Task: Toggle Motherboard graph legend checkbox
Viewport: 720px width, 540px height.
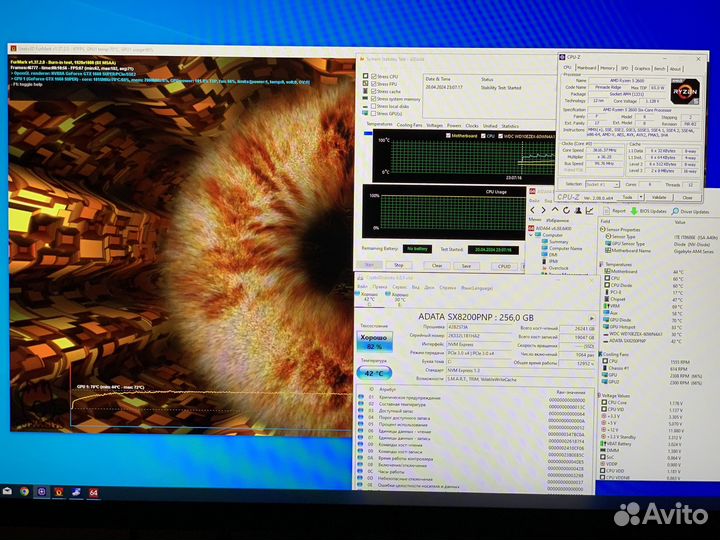Action: point(449,135)
